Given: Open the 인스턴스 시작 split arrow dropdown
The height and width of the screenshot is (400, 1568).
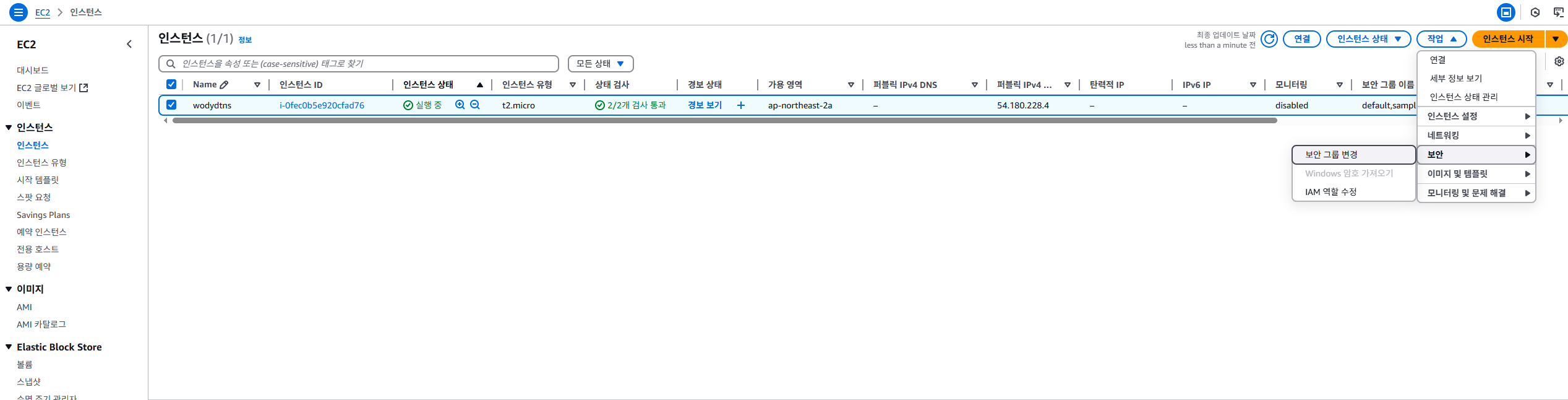Looking at the screenshot, I should tap(1556, 39).
